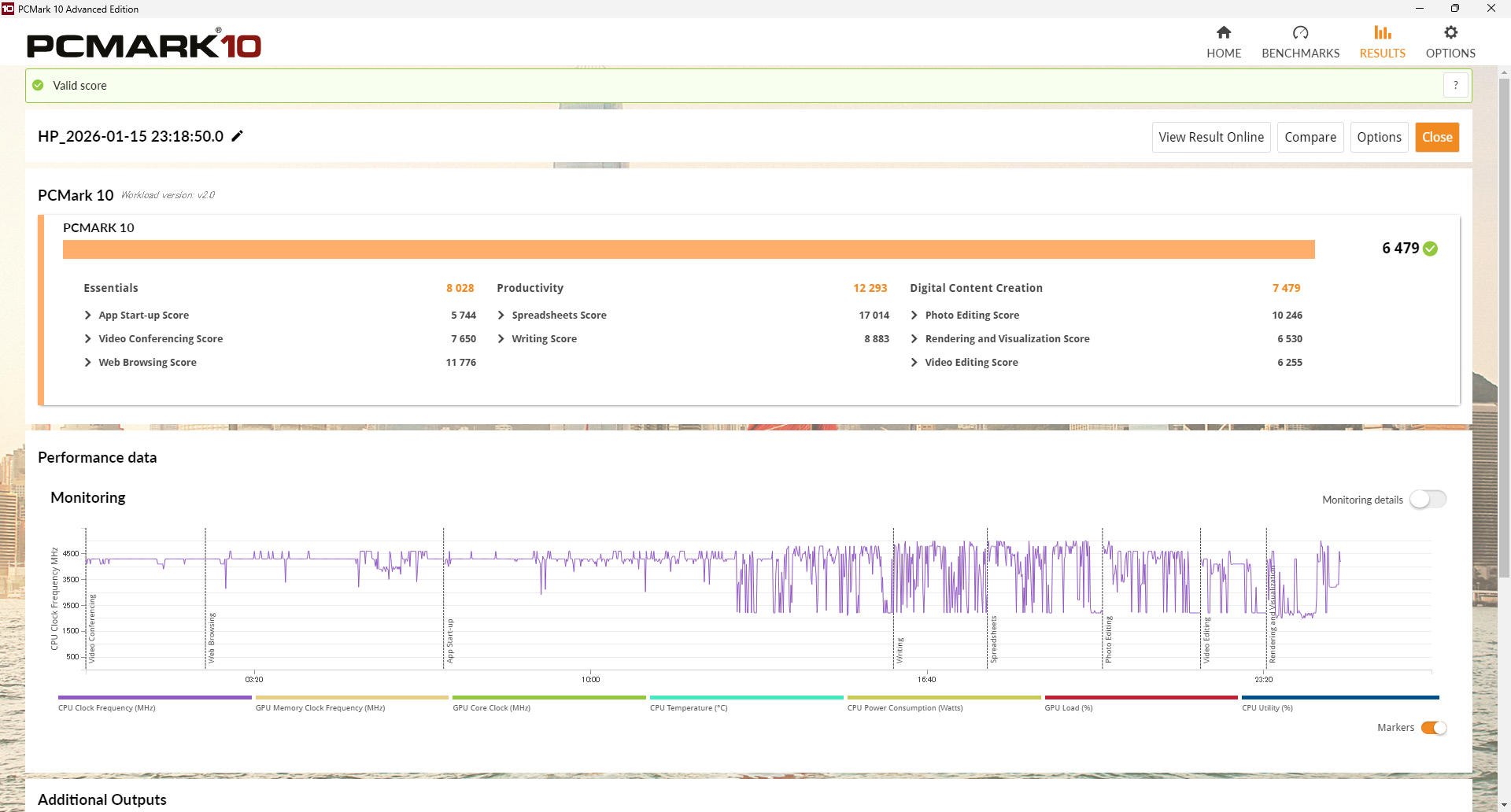Click the Results bar chart icon
The width and height of the screenshot is (1511, 812).
point(1382,32)
